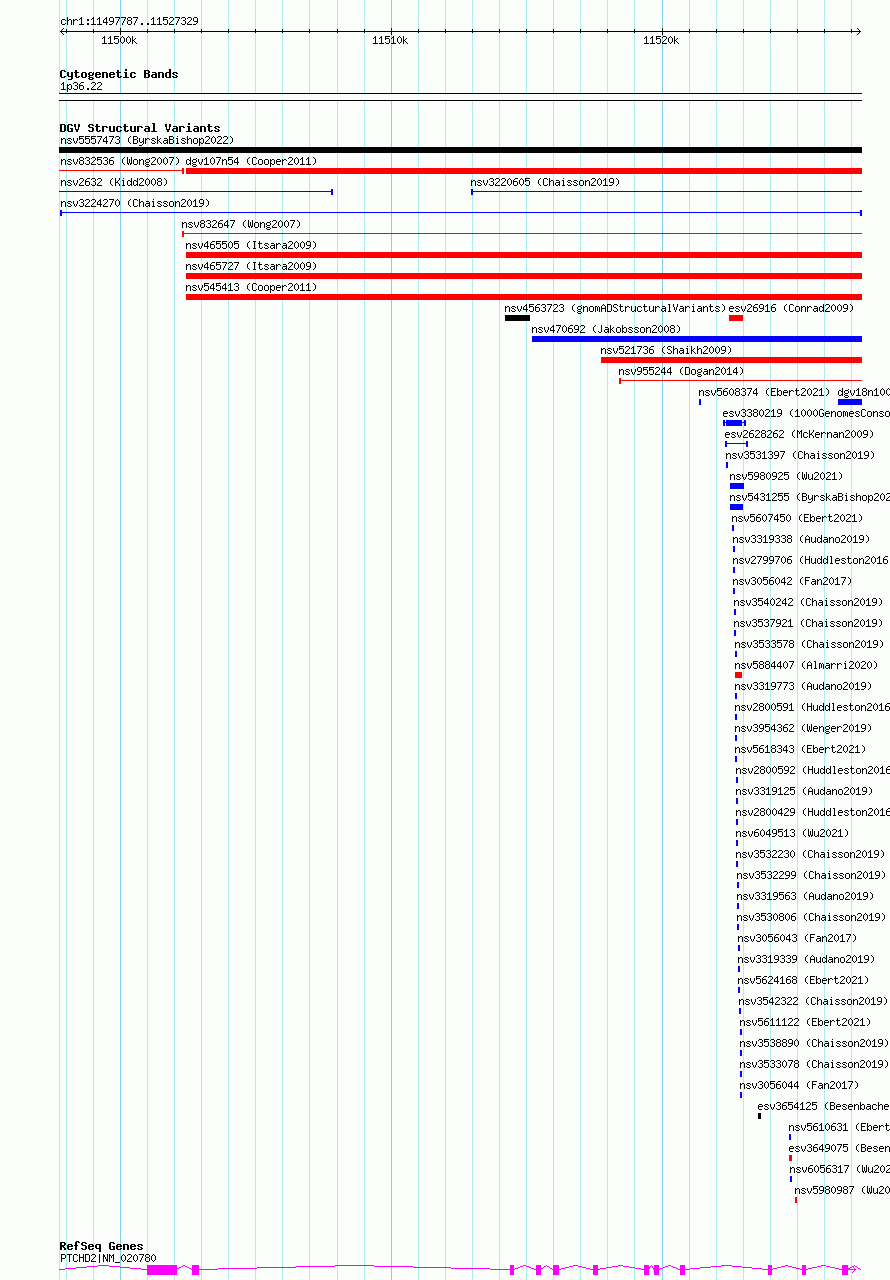Click the 11500k ruler tick label

tap(119, 40)
